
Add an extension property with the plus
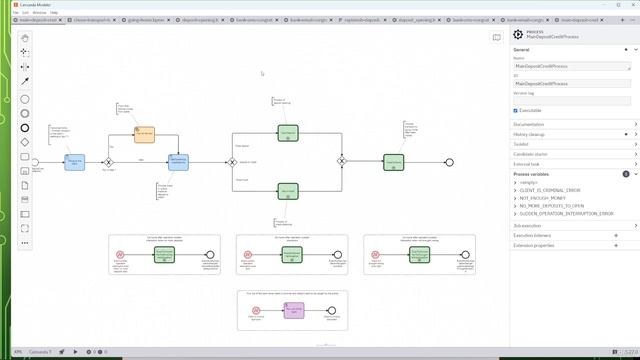click(616, 246)
